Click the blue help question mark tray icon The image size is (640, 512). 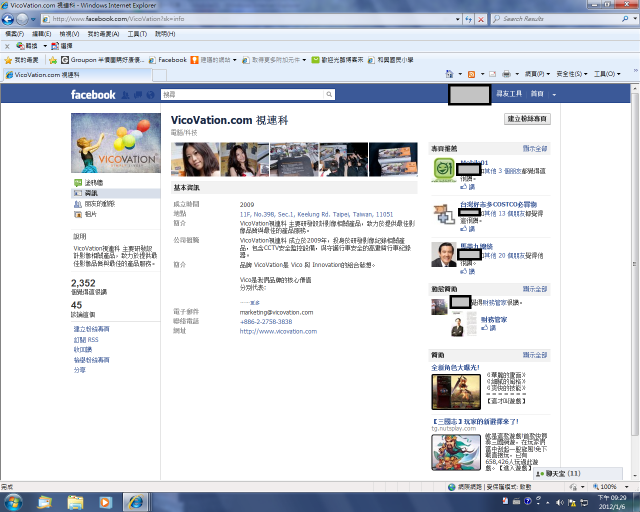(527, 501)
